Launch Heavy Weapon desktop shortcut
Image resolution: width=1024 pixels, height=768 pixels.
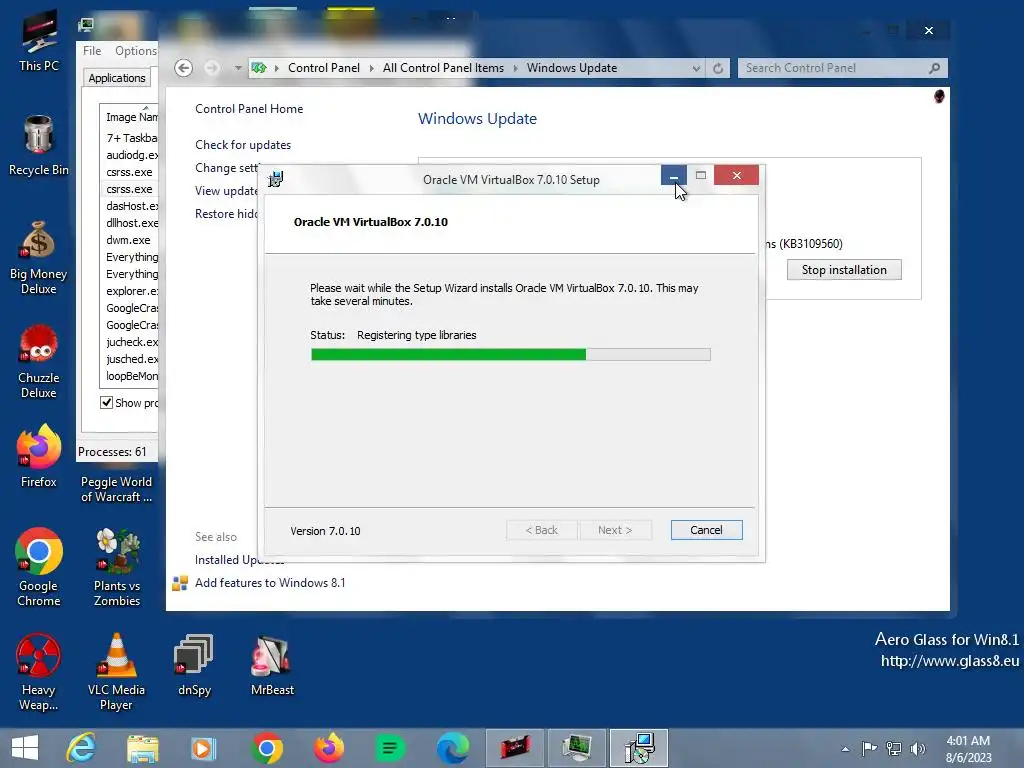pos(39,671)
